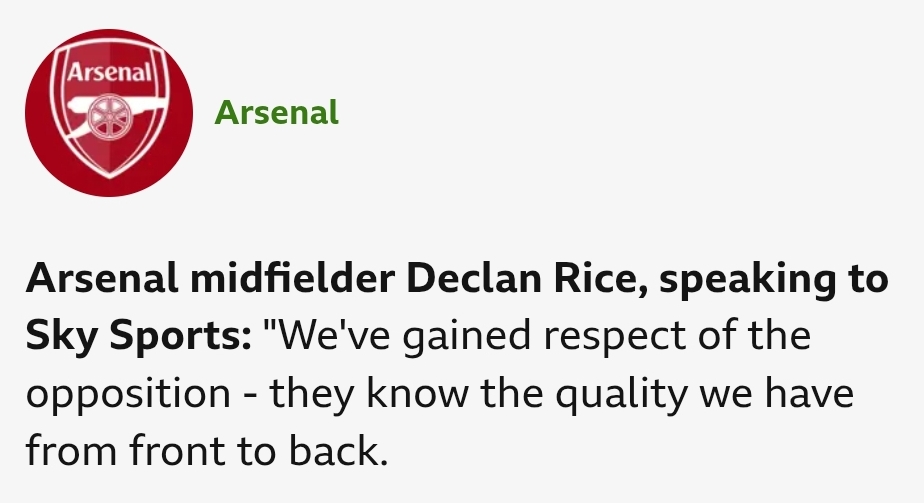
Task: Click the word opposition in the quote
Action: pos(128,395)
